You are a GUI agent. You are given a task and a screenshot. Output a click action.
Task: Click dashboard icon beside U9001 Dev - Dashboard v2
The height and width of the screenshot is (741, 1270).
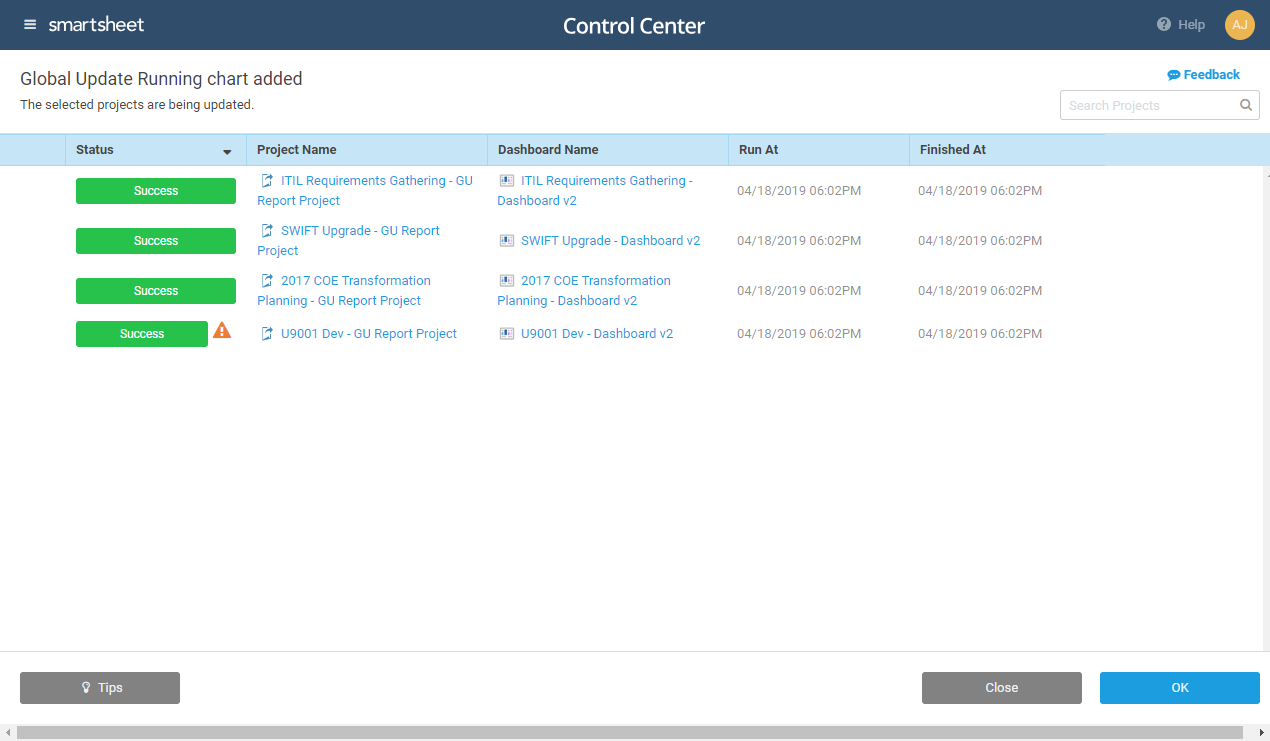pyautogui.click(x=507, y=334)
